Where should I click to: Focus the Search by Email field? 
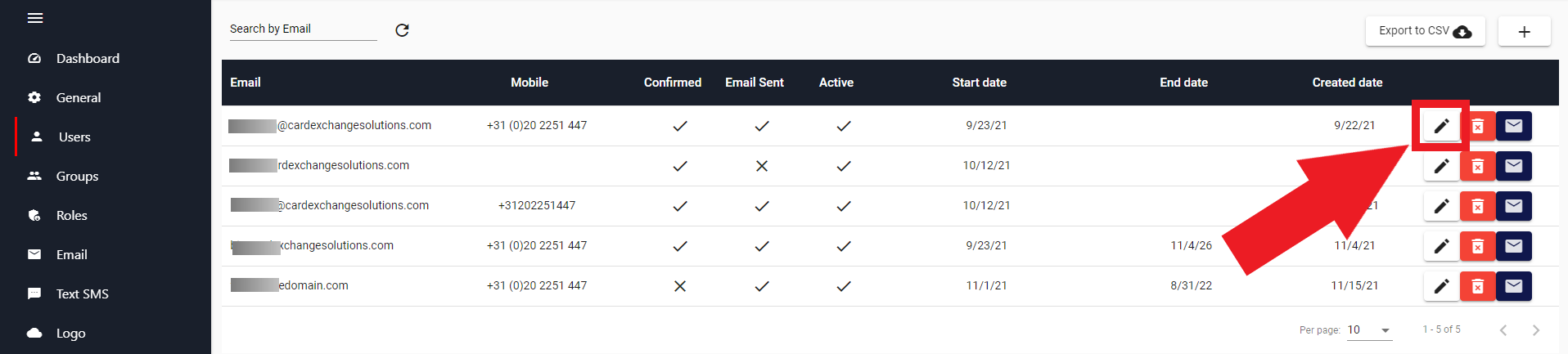click(303, 29)
